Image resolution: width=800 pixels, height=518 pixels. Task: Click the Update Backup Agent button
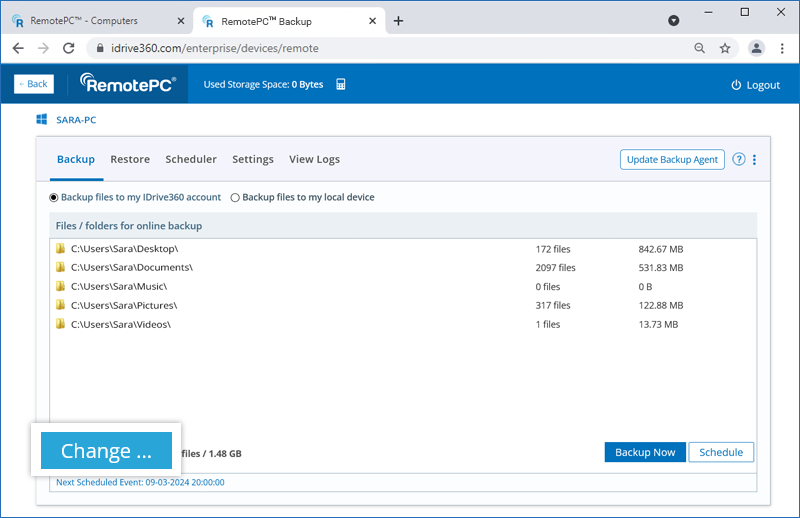(672, 160)
